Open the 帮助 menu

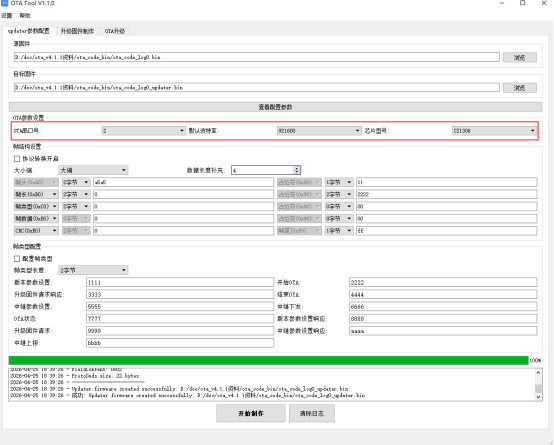click(25, 15)
